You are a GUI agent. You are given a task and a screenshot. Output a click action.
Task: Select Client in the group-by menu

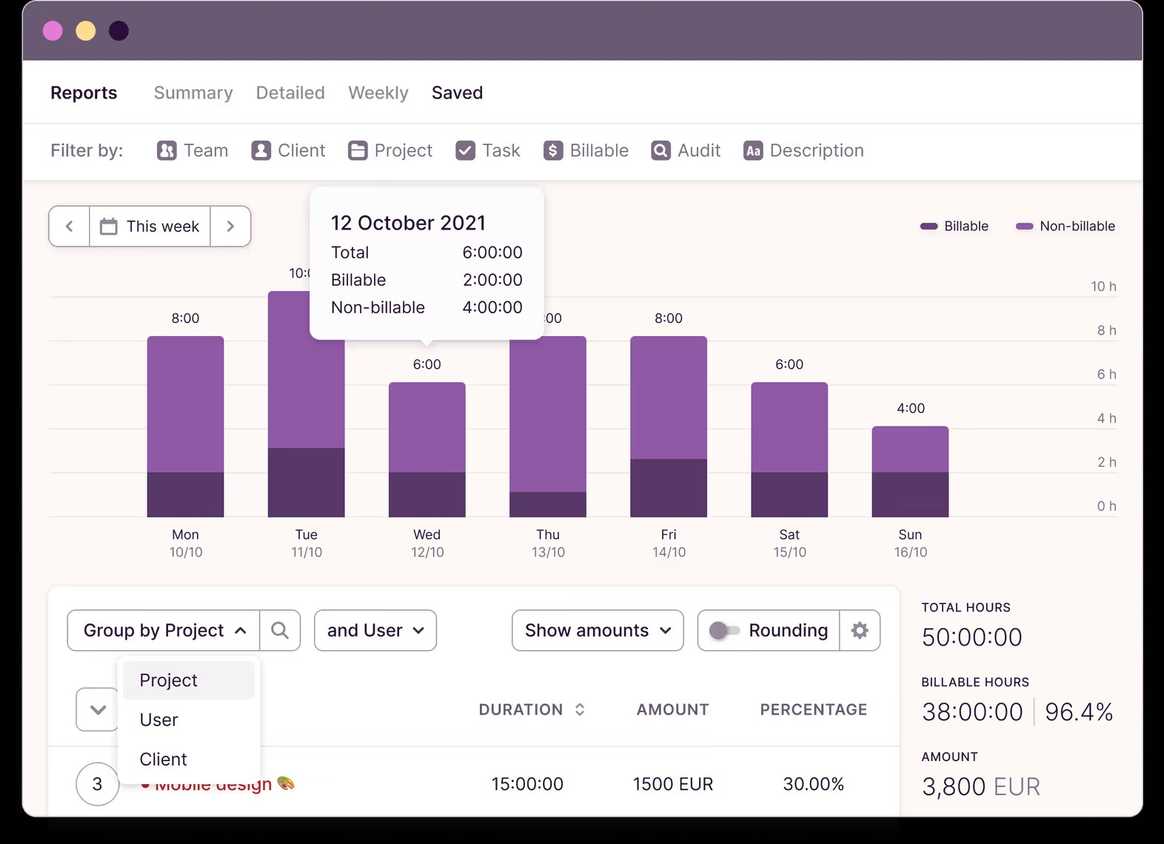189,759
